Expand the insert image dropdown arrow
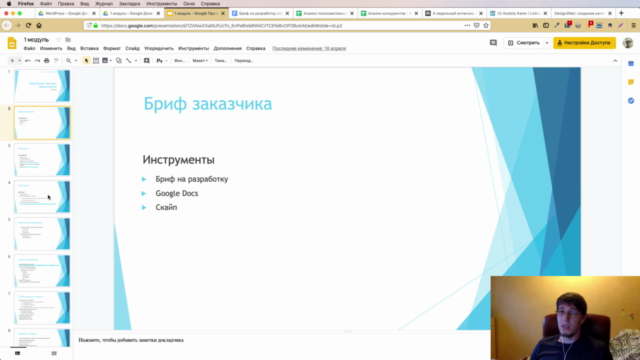The height and width of the screenshot is (360, 640). point(111,60)
